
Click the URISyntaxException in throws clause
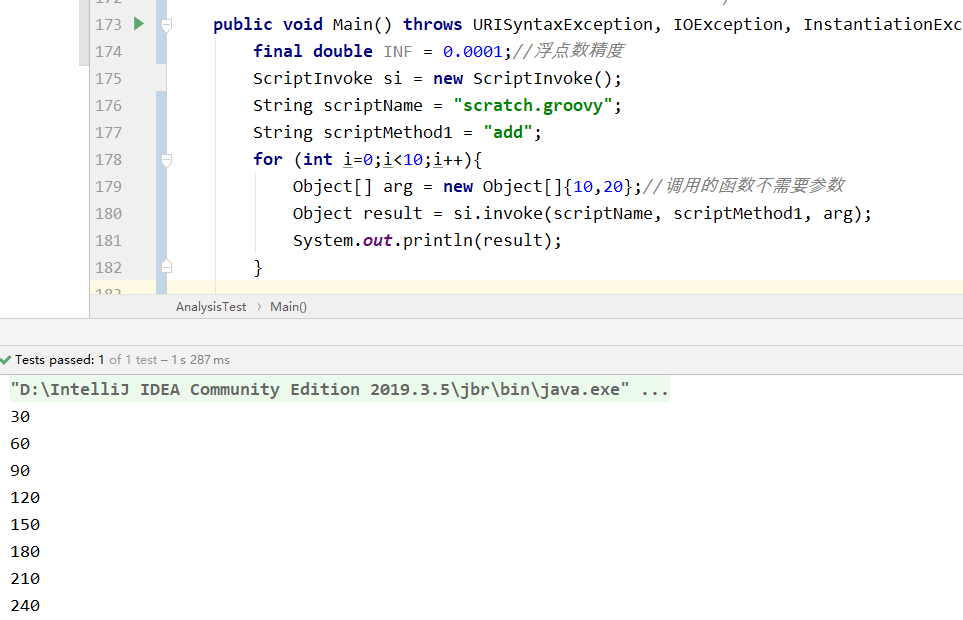562,25
